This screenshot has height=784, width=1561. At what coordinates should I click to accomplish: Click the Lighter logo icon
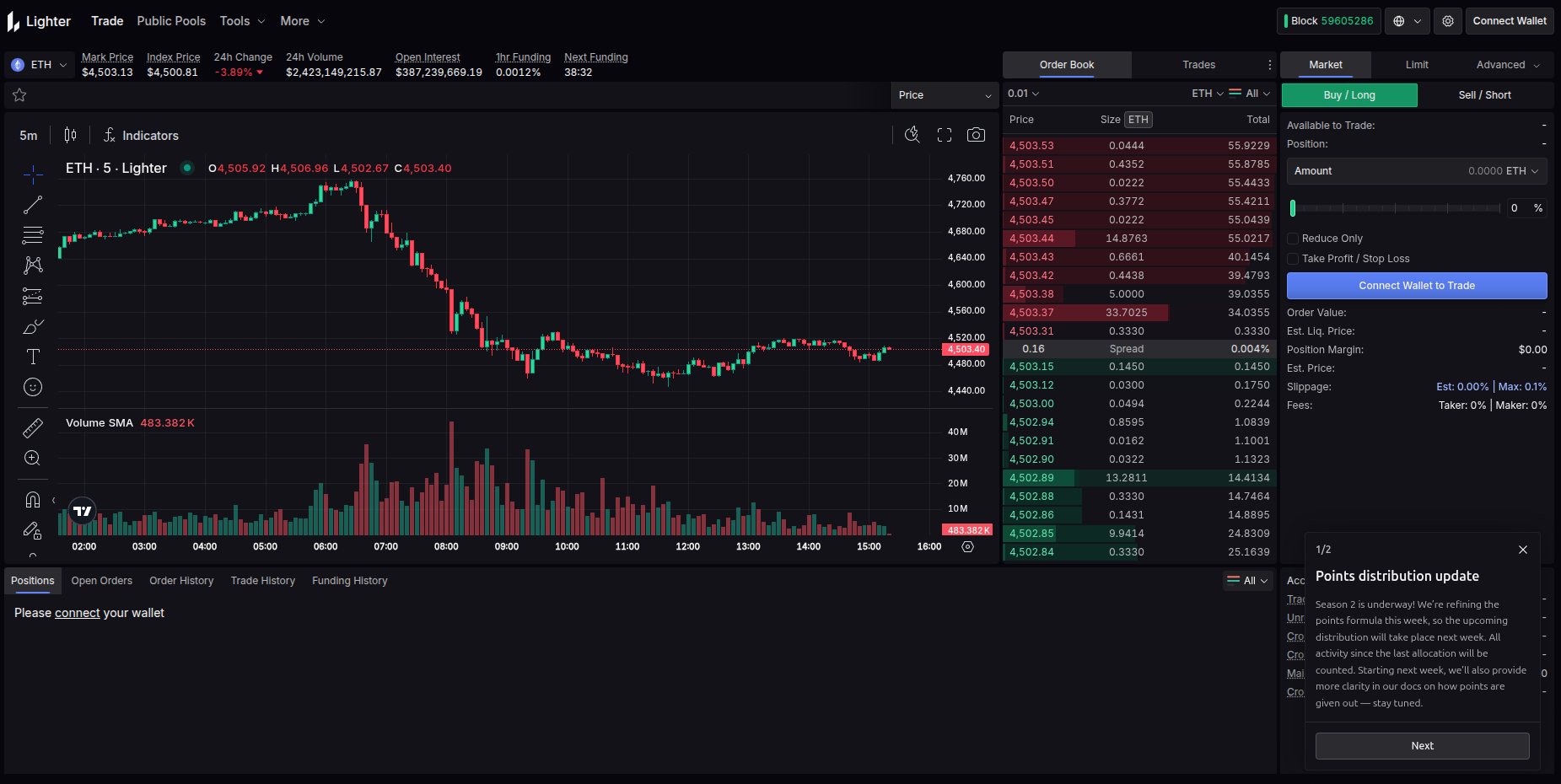[x=13, y=21]
